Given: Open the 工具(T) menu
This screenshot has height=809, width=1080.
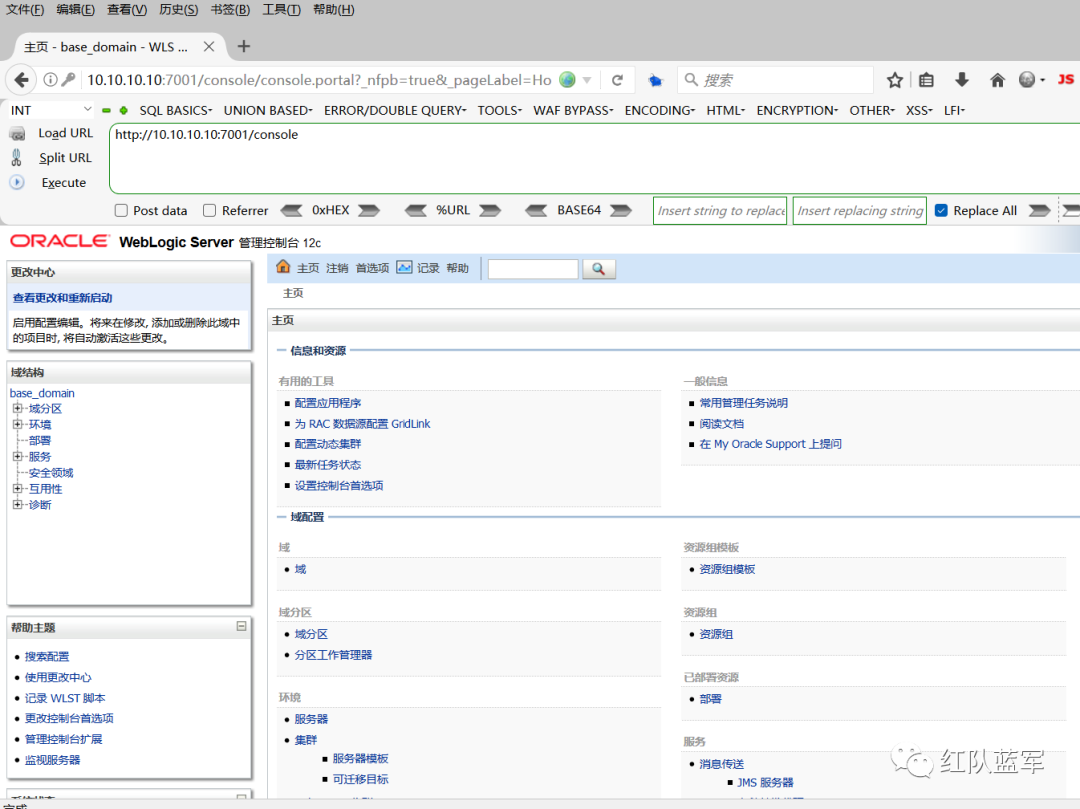Looking at the screenshot, I should click(282, 10).
